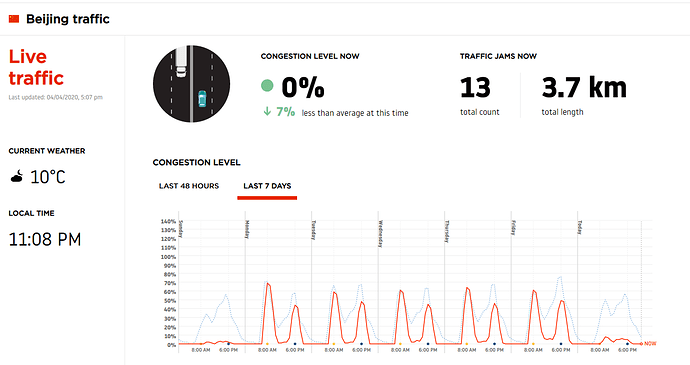Click the white truck in the road illustration
The height and width of the screenshot is (365, 690).
click(181, 62)
